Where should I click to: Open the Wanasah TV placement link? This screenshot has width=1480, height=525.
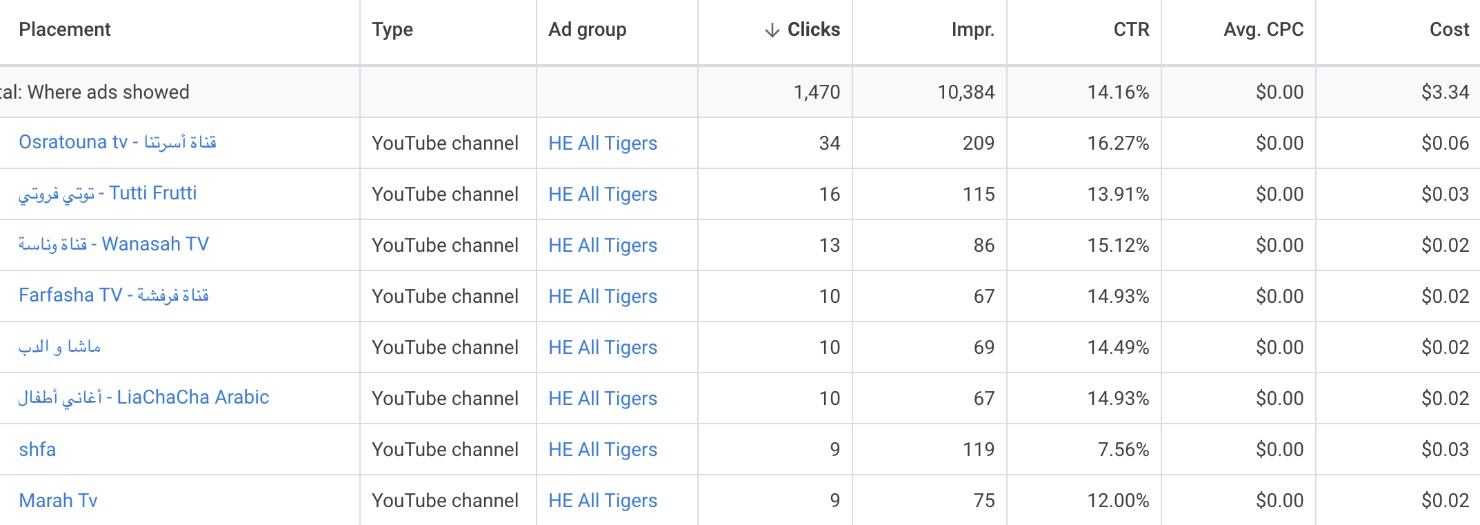click(x=113, y=244)
